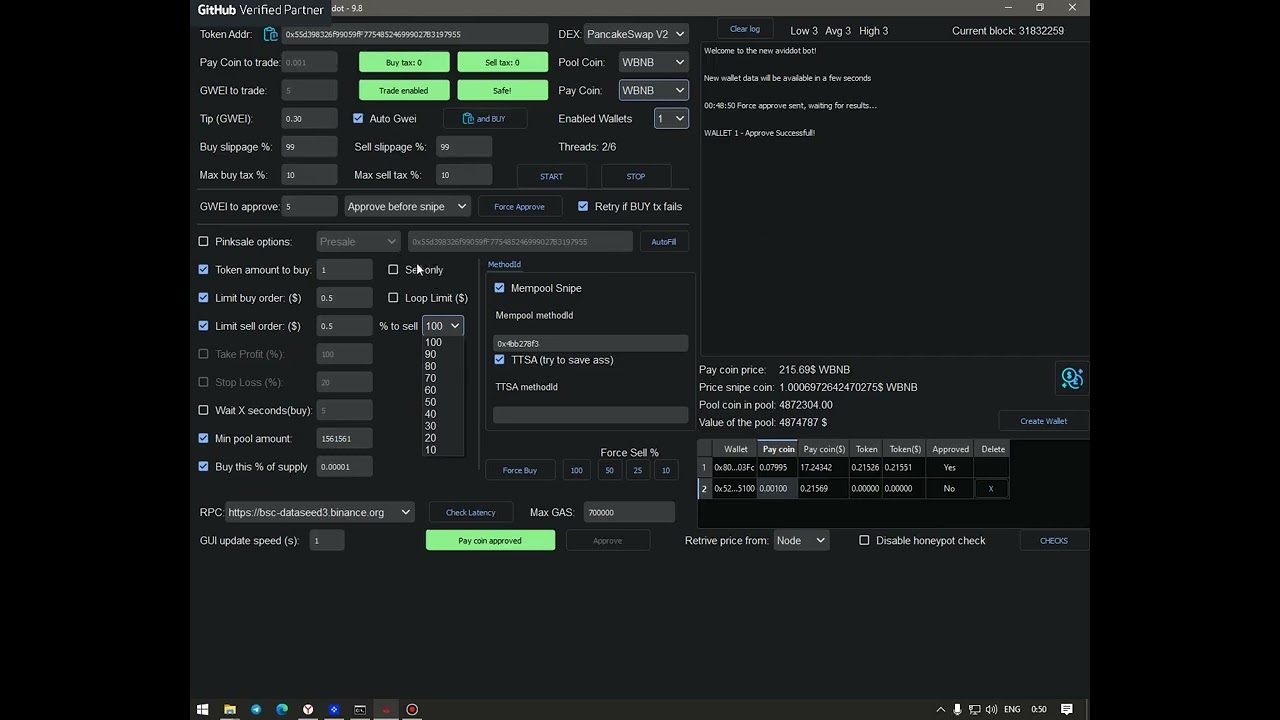This screenshot has width=1280, height=720.
Task: Click the Force Buy button
Action: pos(520,470)
